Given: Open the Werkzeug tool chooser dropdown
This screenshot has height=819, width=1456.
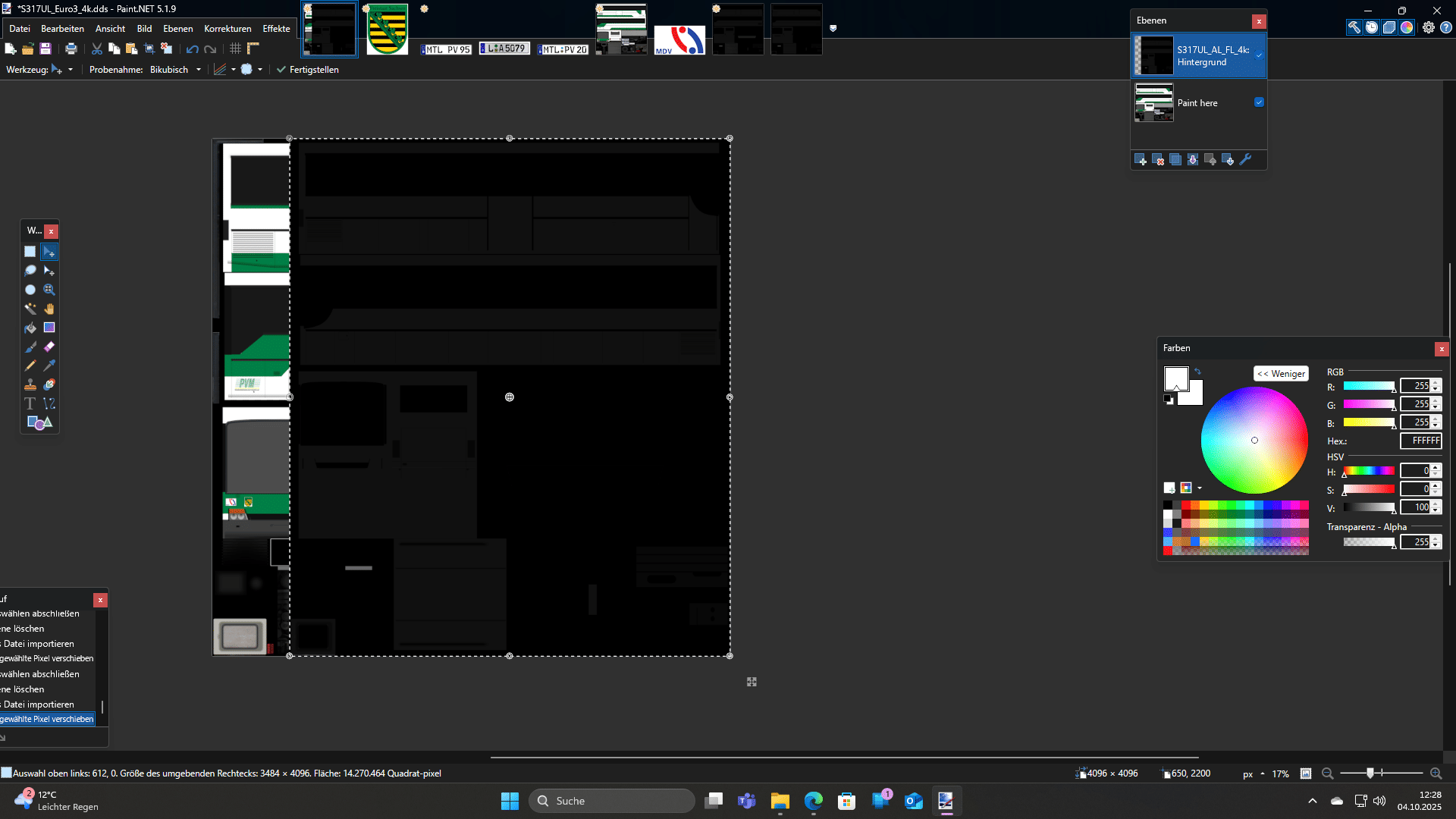Looking at the screenshot, I should (x=71, y=70).
